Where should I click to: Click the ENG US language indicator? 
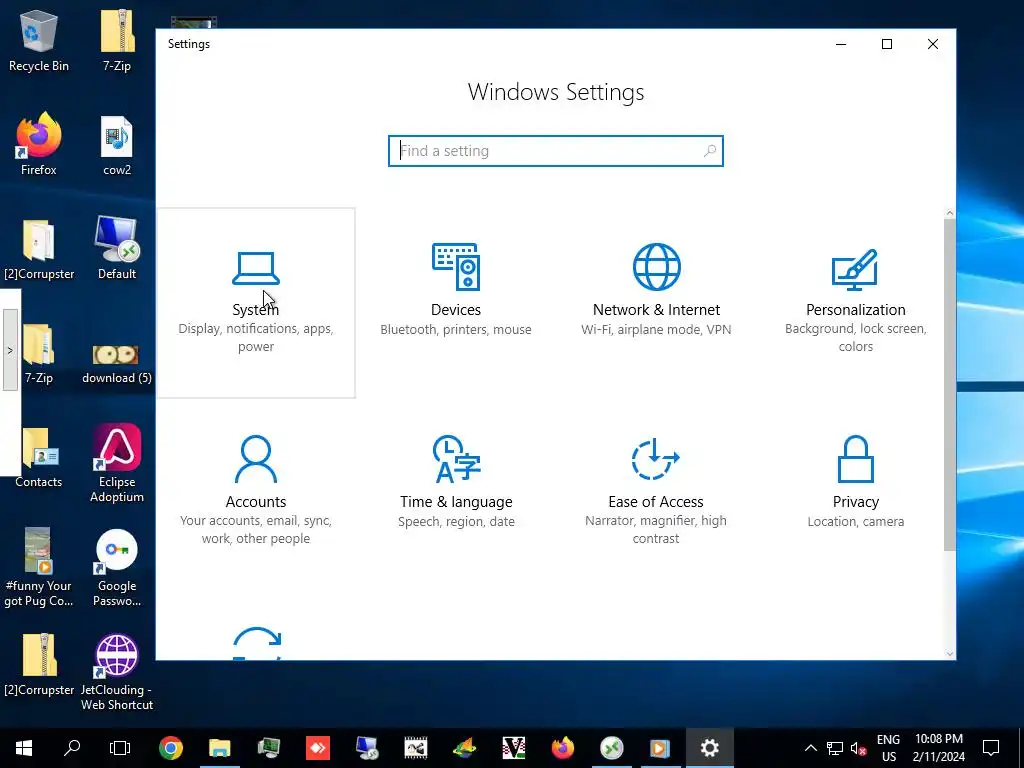(888, 748)
